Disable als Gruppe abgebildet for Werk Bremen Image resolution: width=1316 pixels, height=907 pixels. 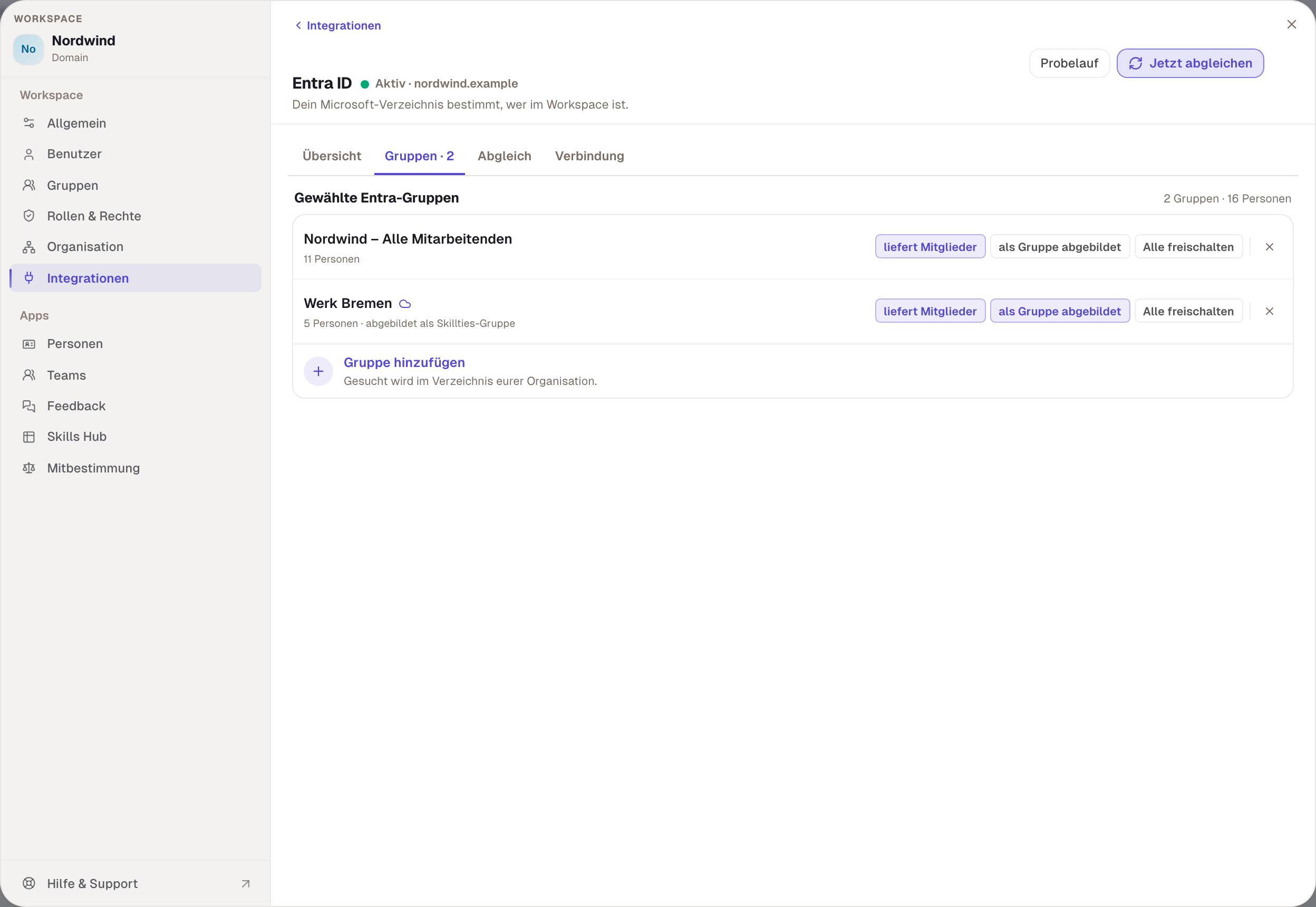pos(1060,312)
